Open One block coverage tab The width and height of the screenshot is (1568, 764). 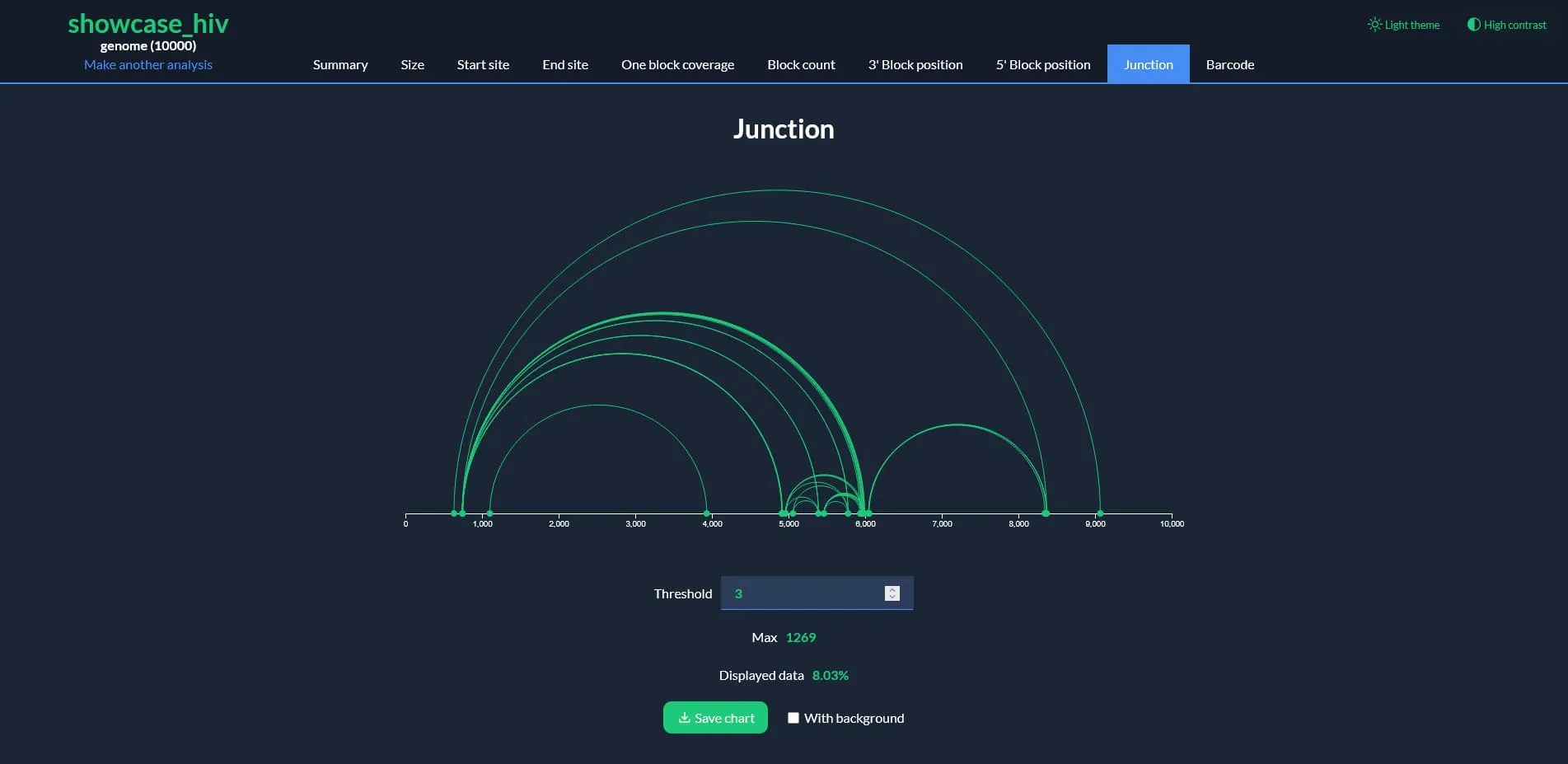[677, 64]
